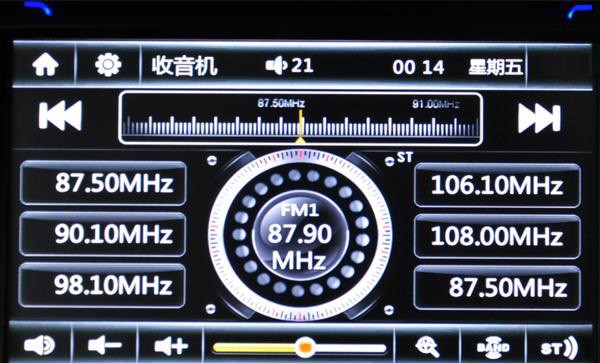This screenshot has width=600, height=363.
Task: Select the 87.50MHz preset on right
Action: coord(497,287)
